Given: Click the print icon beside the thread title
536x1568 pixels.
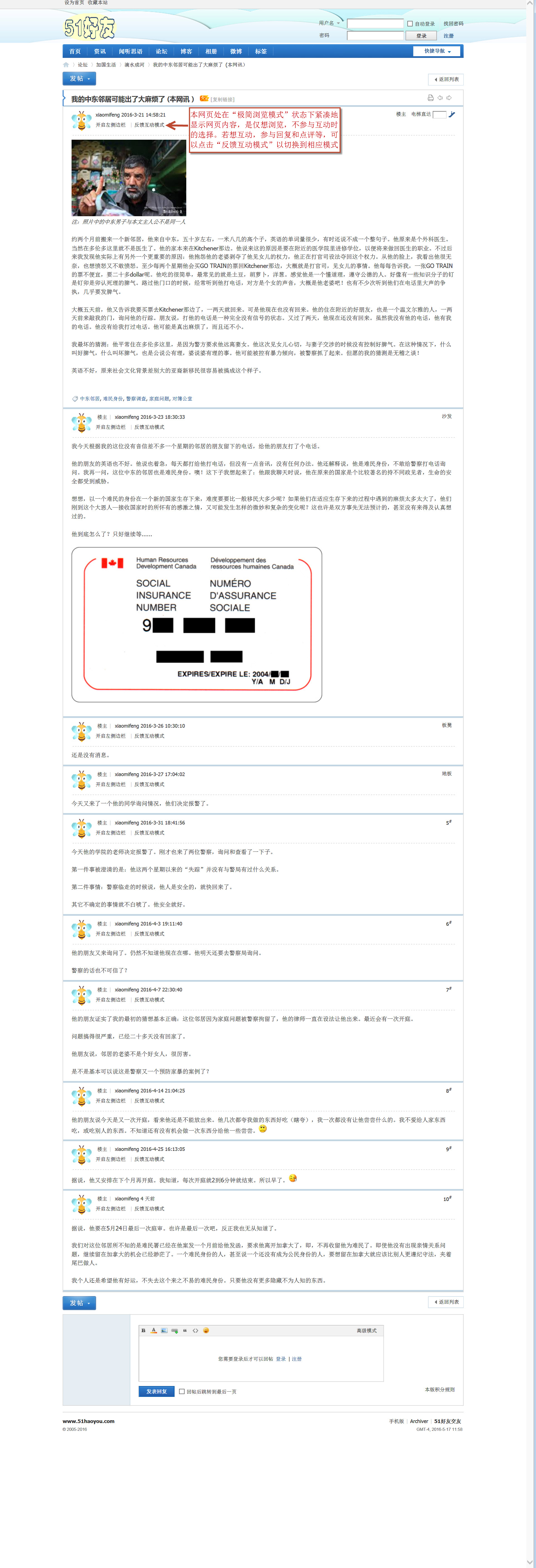Looking at the screenshot, I should 431,98.
